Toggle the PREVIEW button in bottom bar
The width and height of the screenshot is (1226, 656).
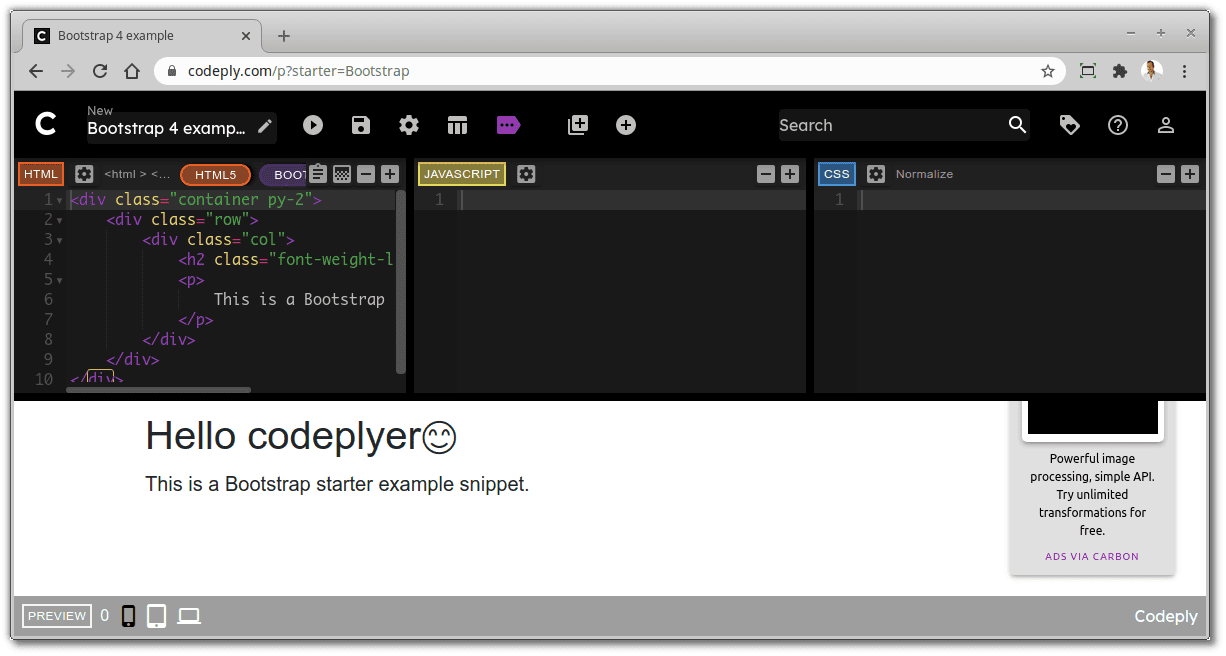pos(57,616)
